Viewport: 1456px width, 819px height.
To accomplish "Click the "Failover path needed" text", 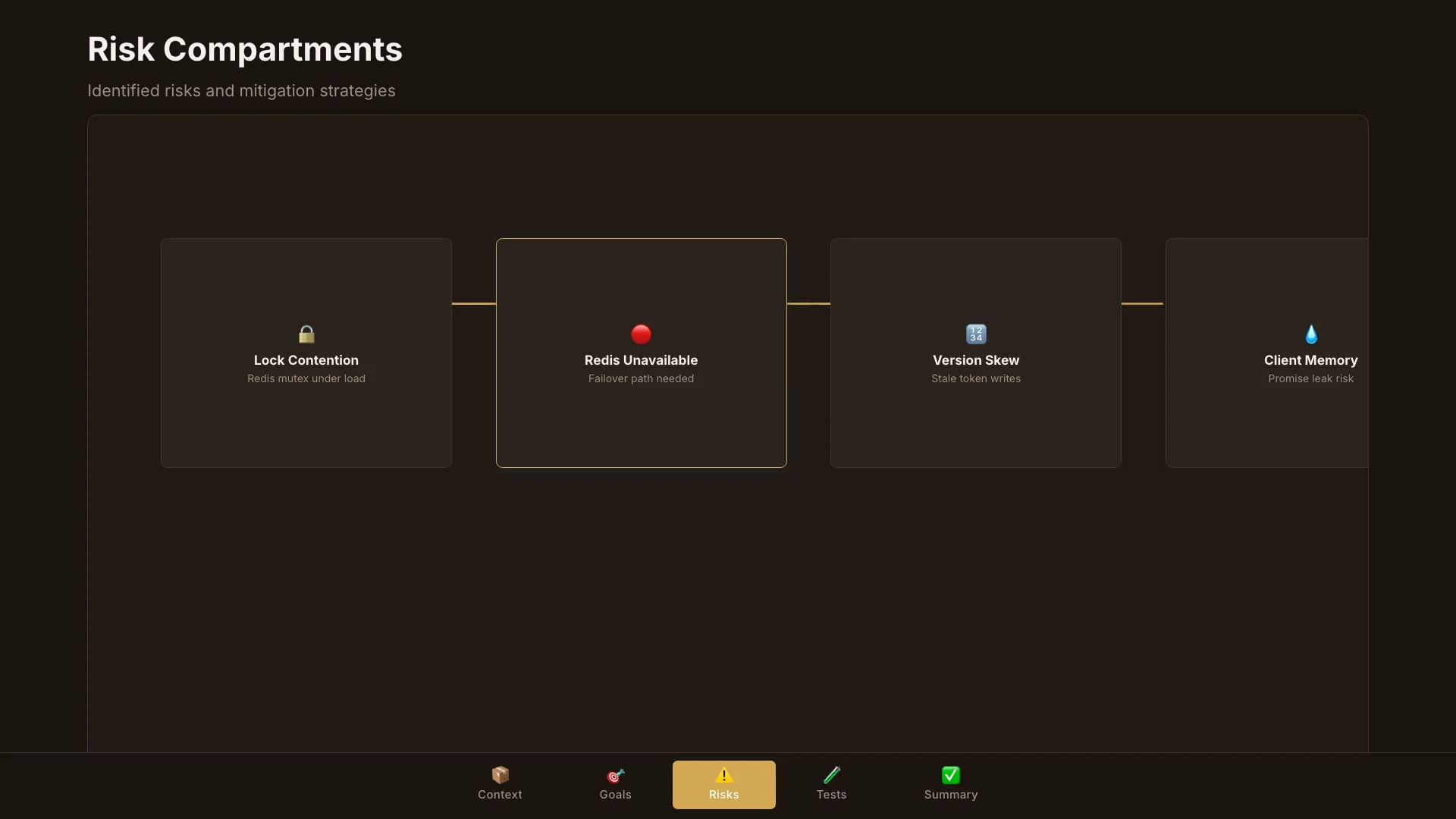I will (641, 378).
